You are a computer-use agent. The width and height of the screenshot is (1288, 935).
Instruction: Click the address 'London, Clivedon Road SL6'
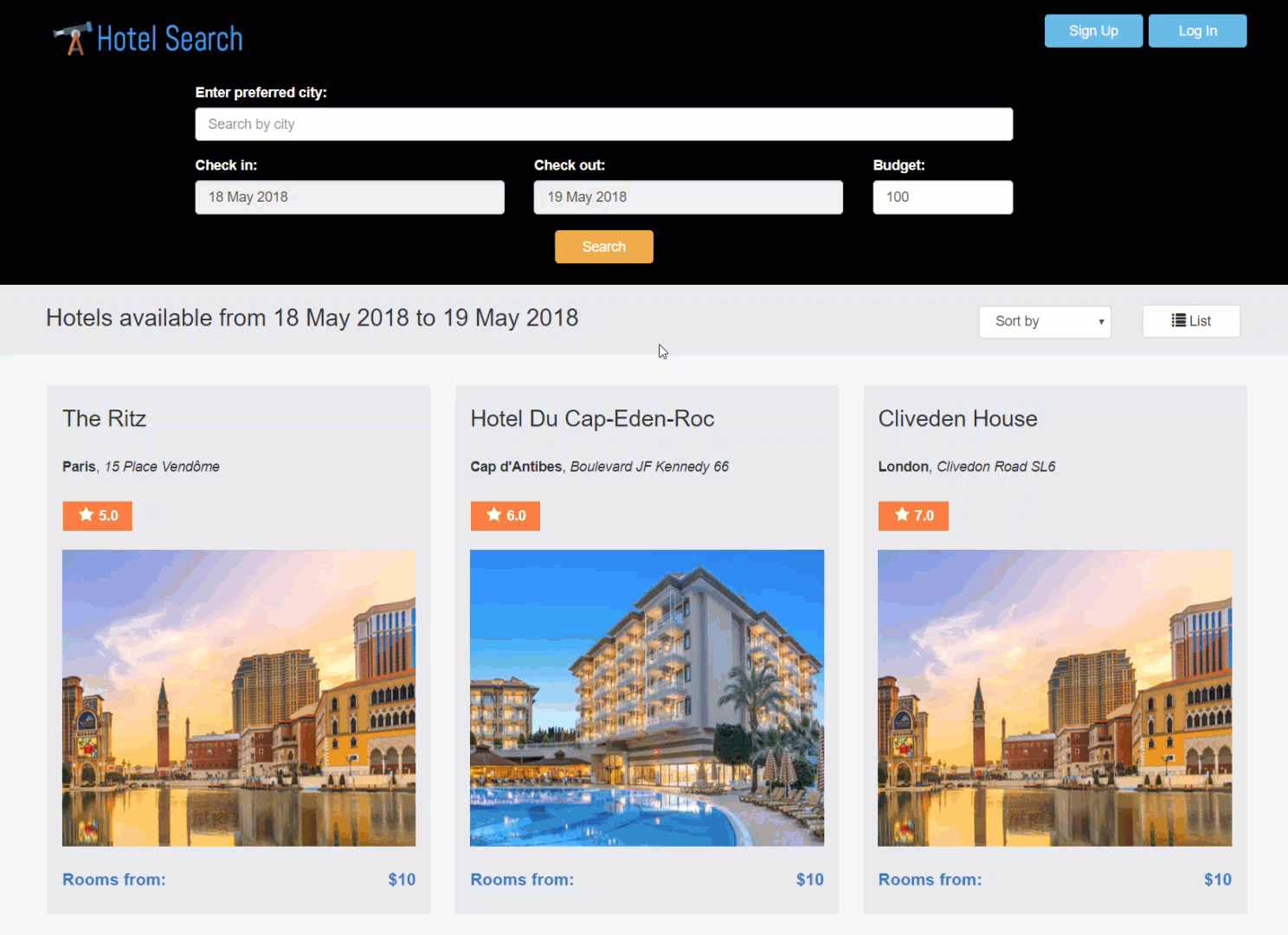967,467
